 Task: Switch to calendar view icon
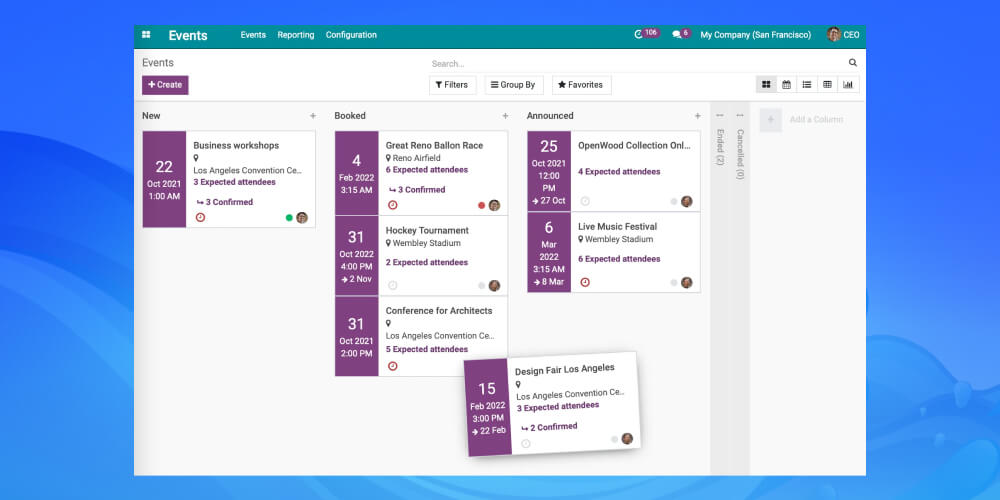(786, 84)
